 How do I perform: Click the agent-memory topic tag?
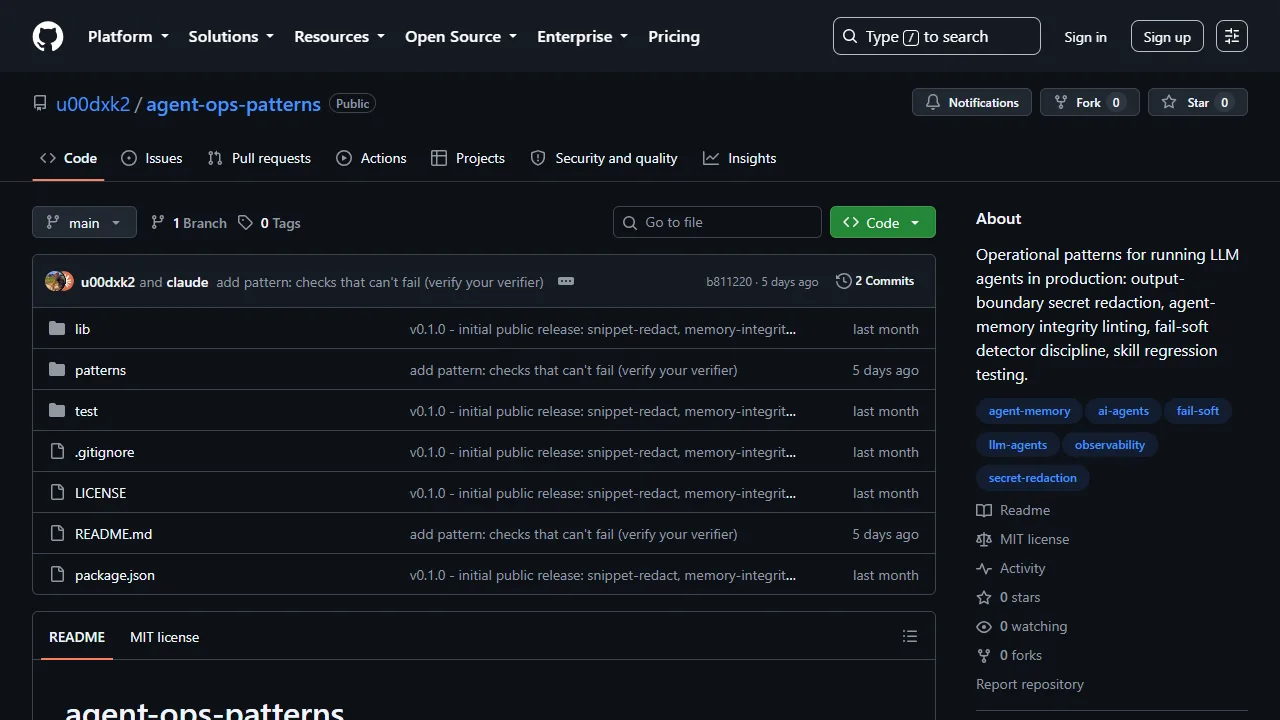tap(1029, 411)
